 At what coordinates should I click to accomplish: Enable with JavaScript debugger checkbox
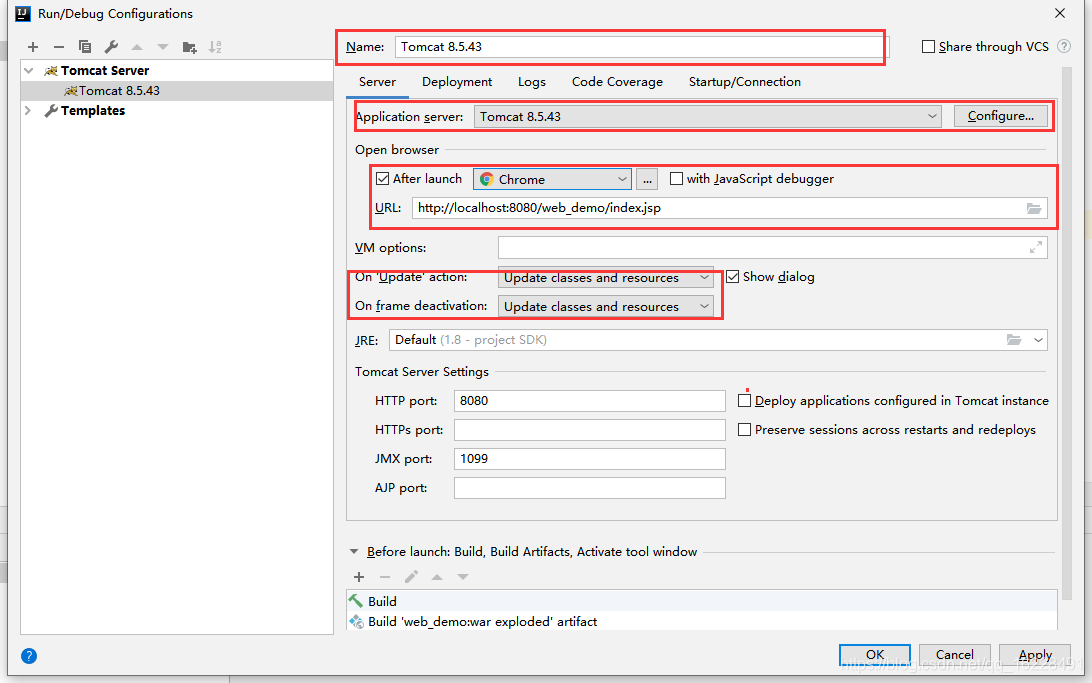click(x=676, y=178)
